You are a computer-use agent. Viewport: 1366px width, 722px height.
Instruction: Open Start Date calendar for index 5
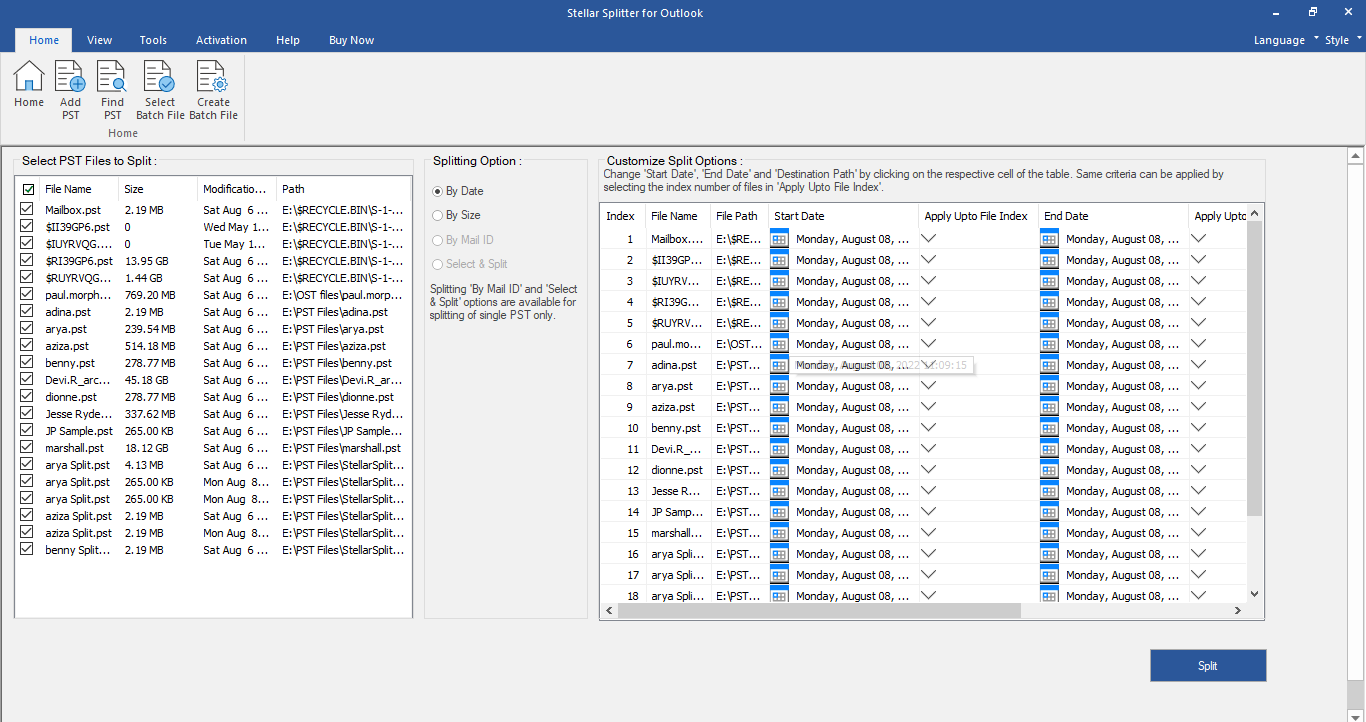(780, 323)
